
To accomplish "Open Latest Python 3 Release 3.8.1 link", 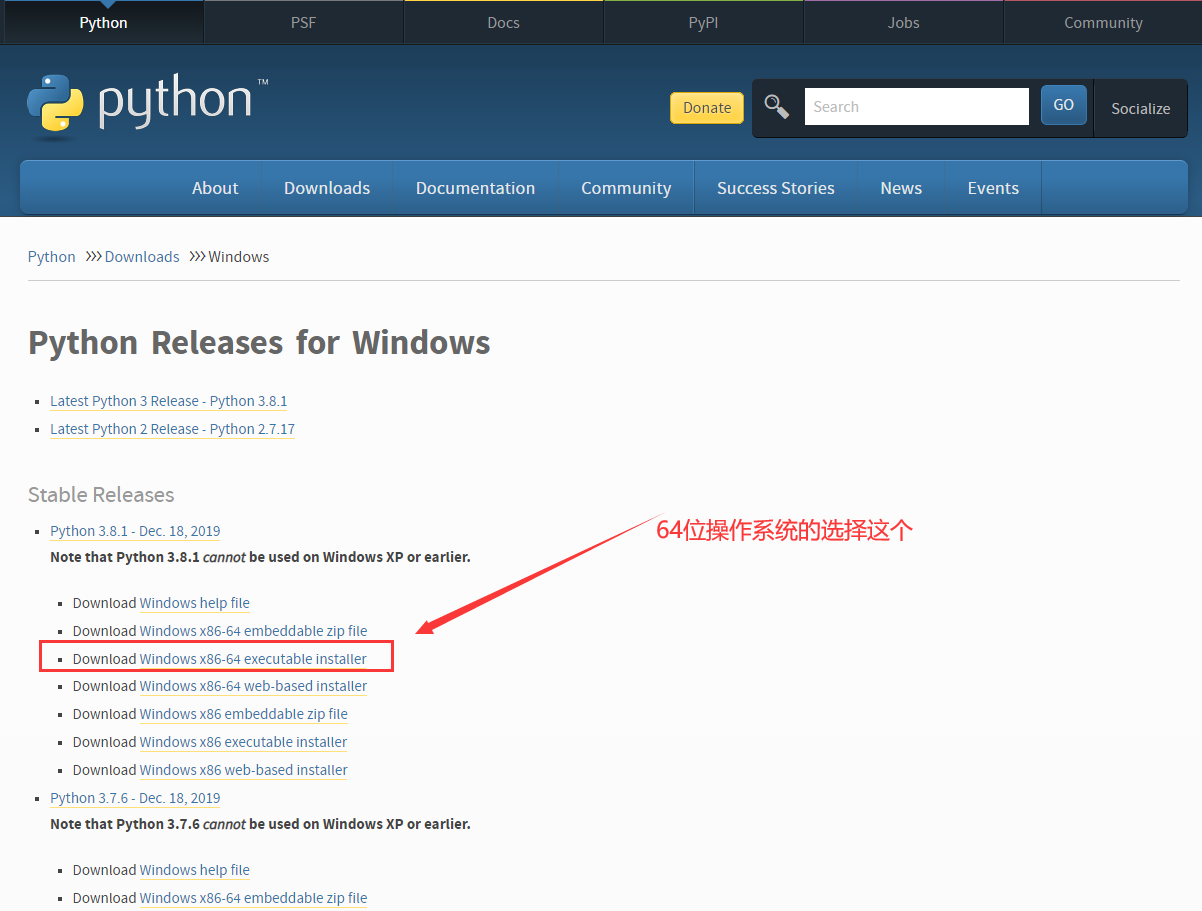I will click(x=169, y=401).
